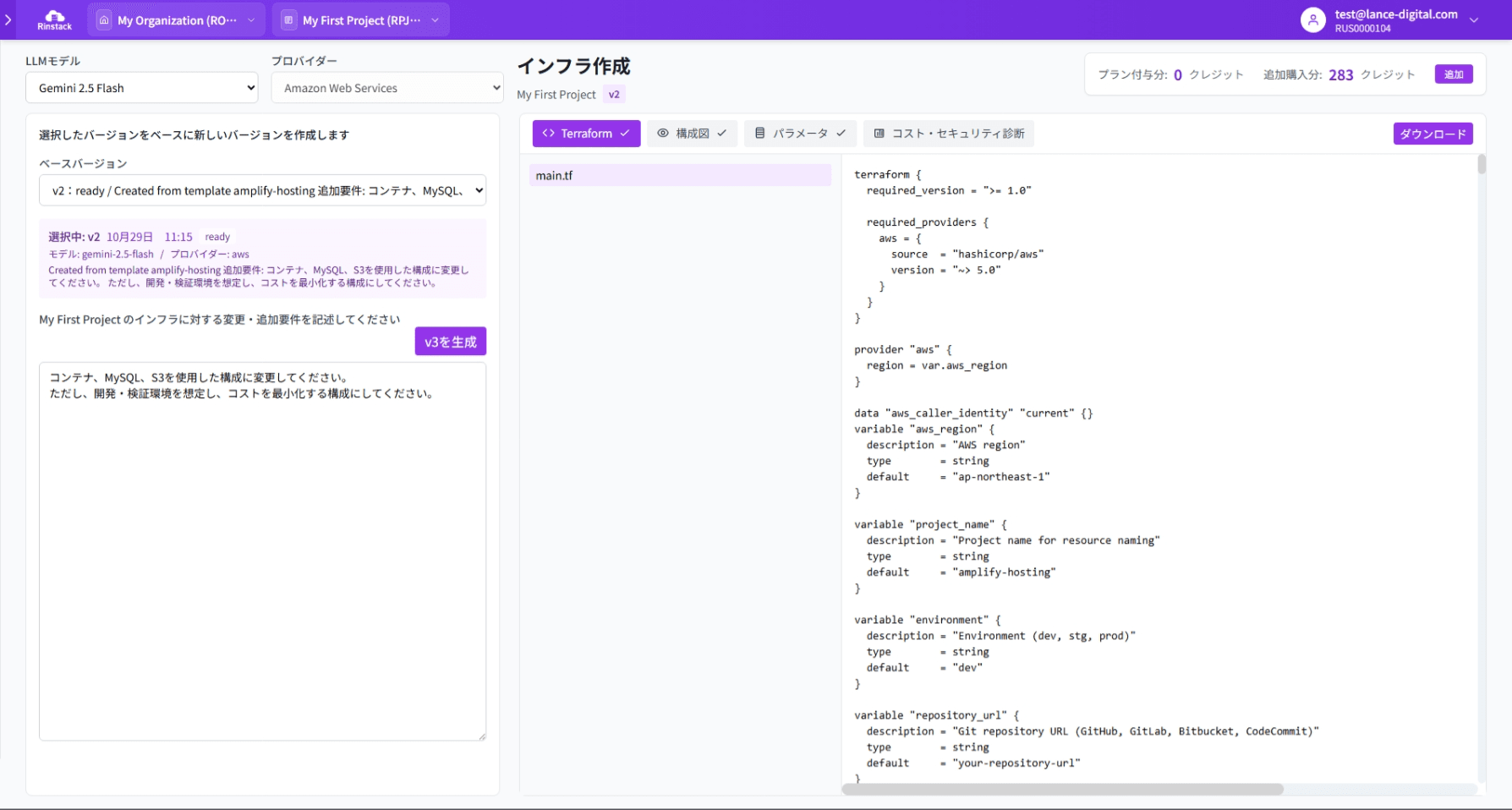The height and width of the screenshot is (810, 1512).
Task: Click the ダウンロード button
Action: (1433, 134)
